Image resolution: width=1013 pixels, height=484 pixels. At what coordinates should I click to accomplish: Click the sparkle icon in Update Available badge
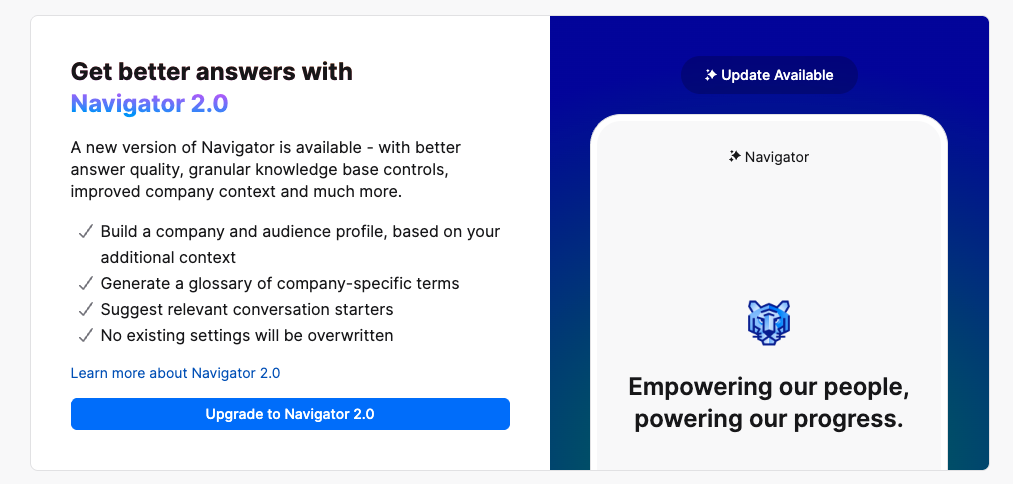click(711, 75)
